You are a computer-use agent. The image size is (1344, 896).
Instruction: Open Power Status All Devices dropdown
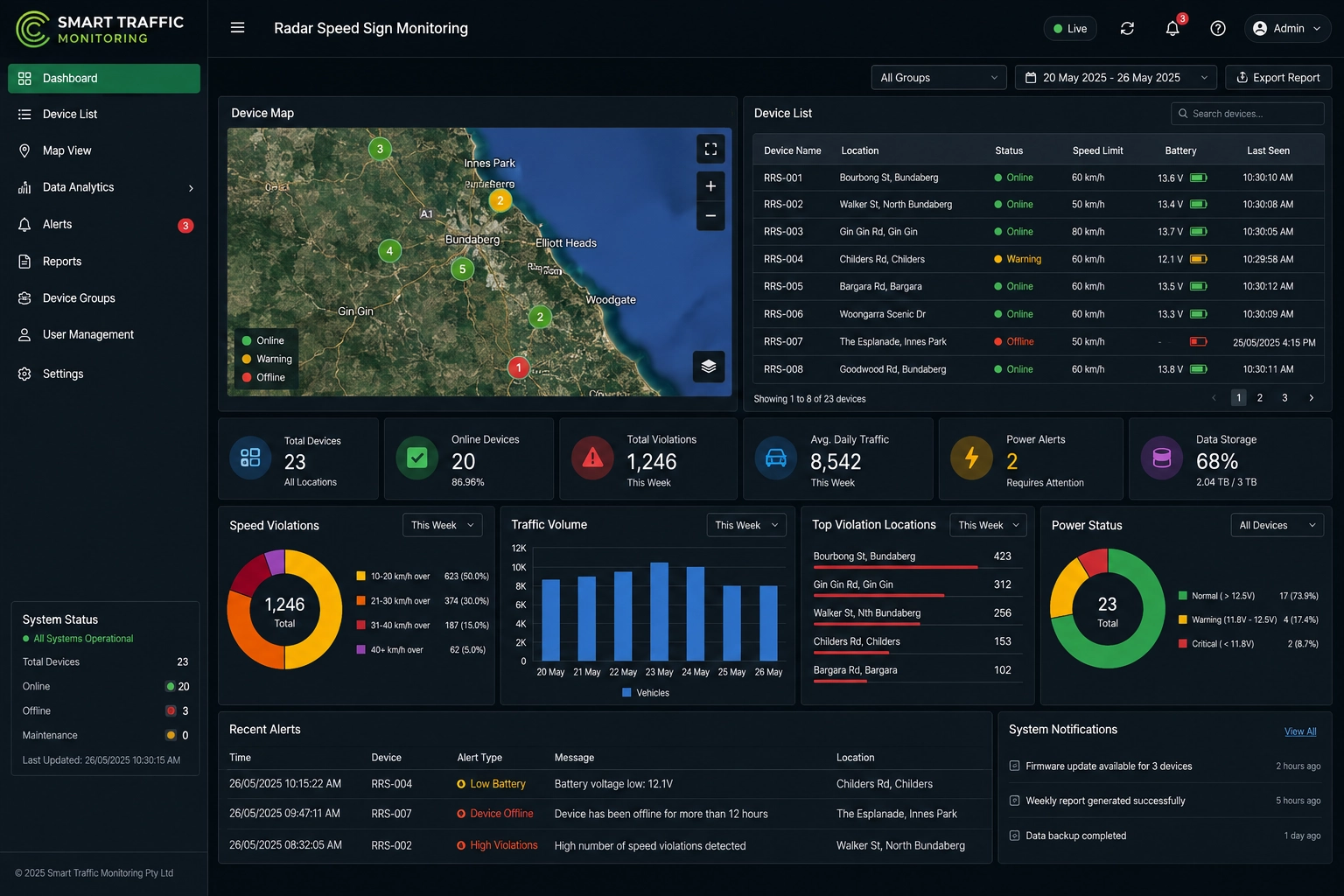(1277, 525)
